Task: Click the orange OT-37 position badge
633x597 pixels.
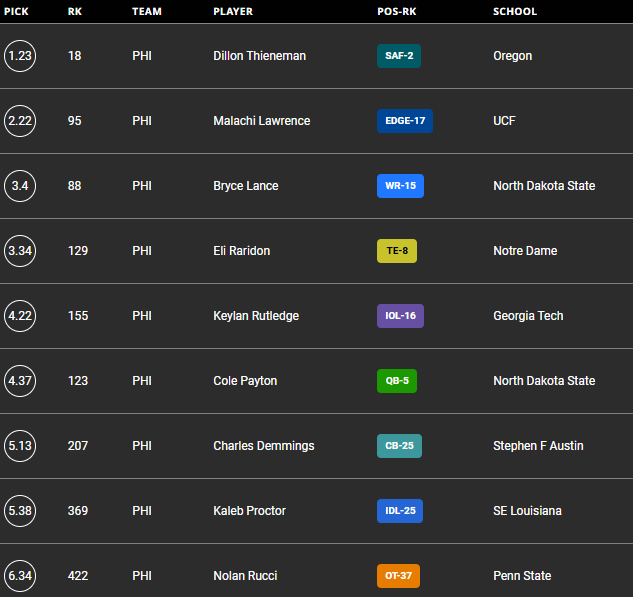Action: 399,576
